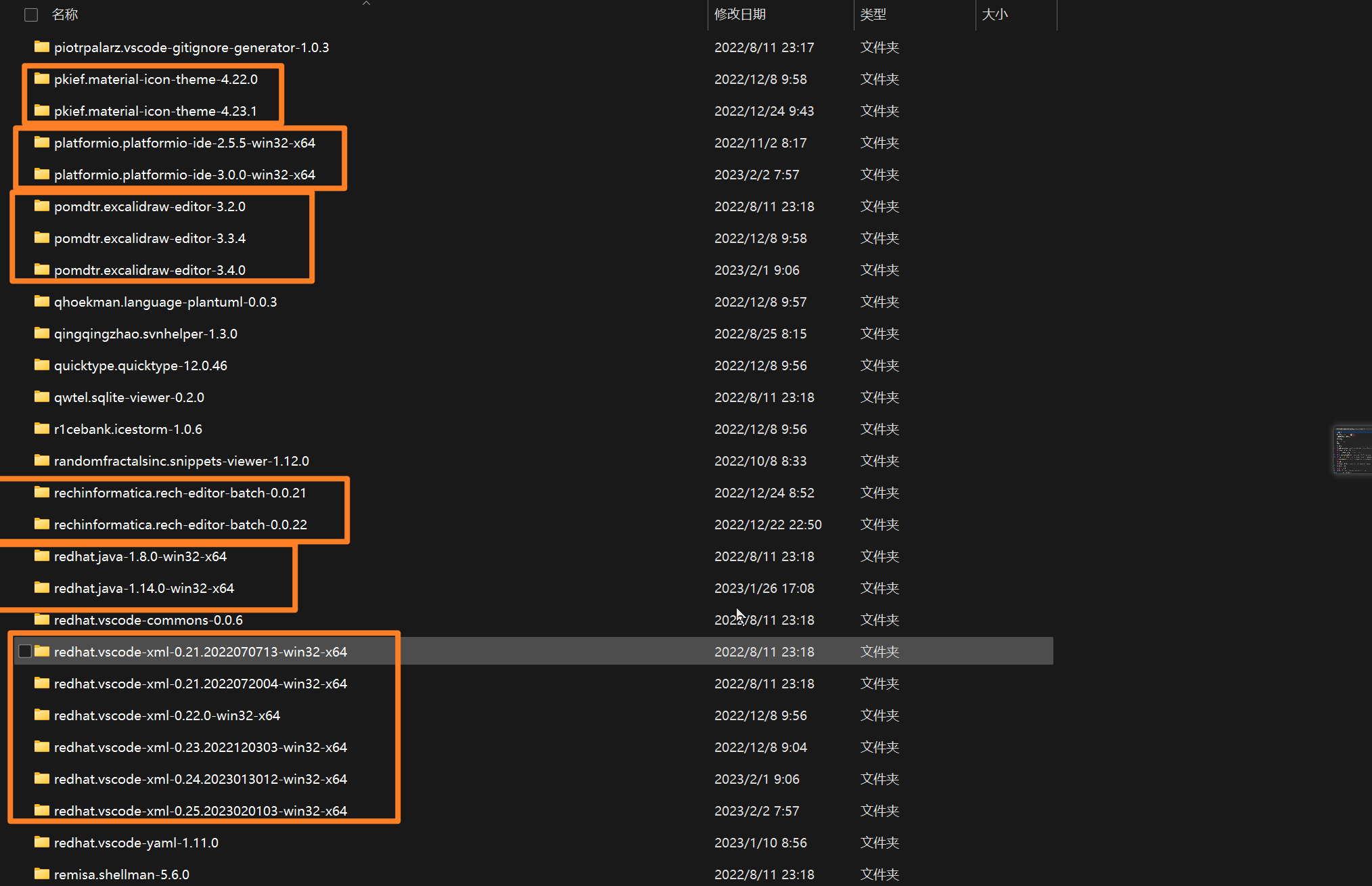
Task: Click the redhat.java-1.14.0-win32-x64 folder icon
Action: 42,588
